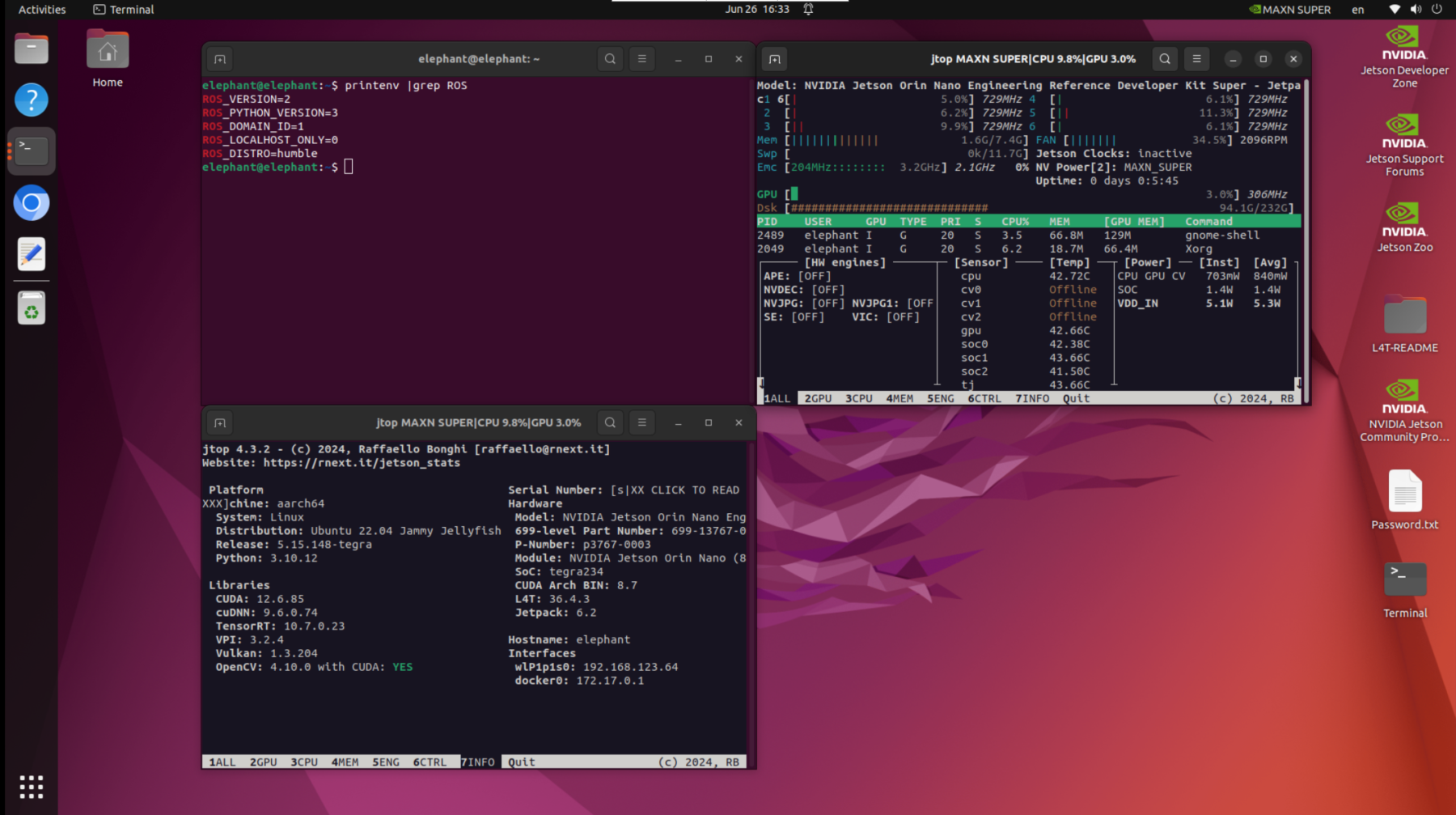Open the Activities overview
1456x815 pixels.
coord(42,10)
